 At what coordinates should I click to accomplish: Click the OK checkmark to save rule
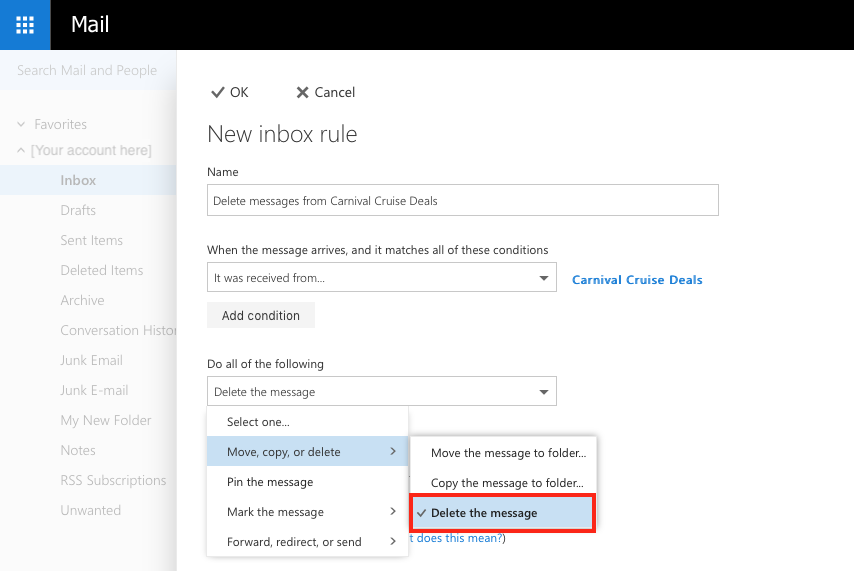pyautogui.click(x=218, y=92)
